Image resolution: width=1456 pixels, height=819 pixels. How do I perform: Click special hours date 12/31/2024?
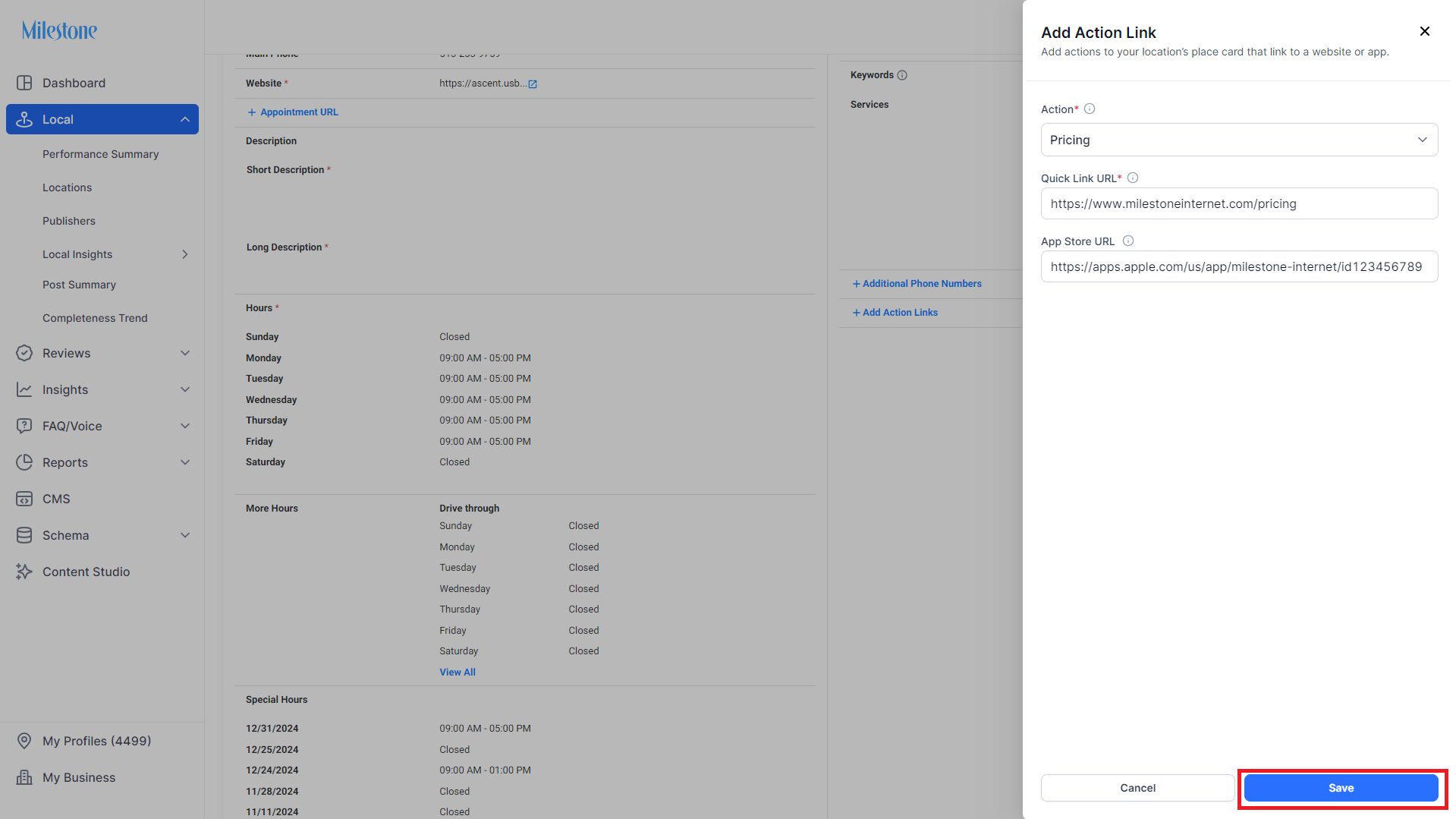pyautogui.click(x=272, y=729)
